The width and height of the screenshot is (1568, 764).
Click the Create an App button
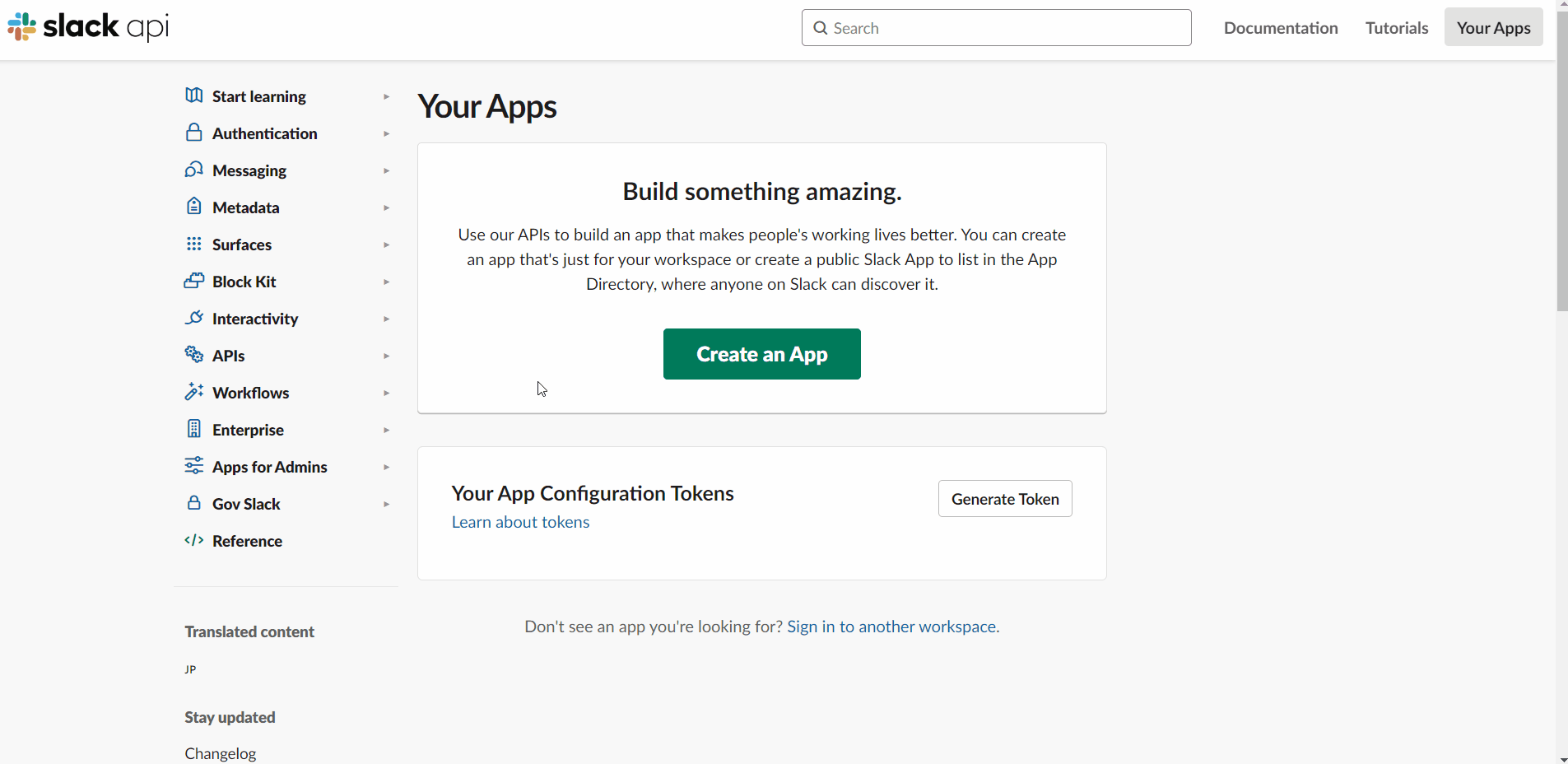pyautogui.click(x=761, y=354)
